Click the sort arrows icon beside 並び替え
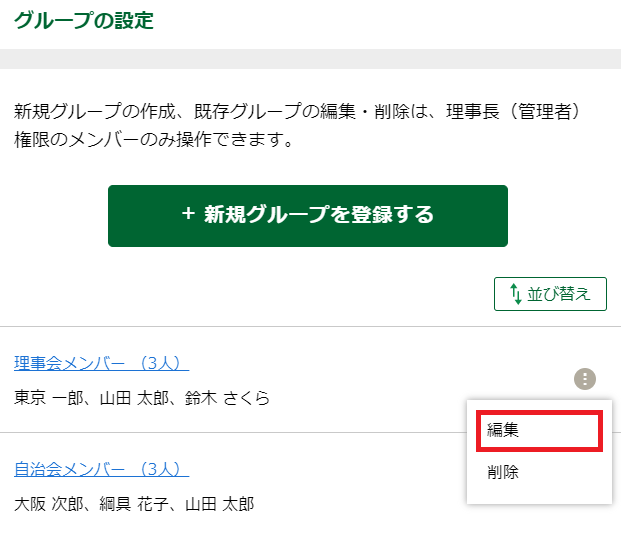The height and width of the screenshot is (539, 621). point(515,294)
